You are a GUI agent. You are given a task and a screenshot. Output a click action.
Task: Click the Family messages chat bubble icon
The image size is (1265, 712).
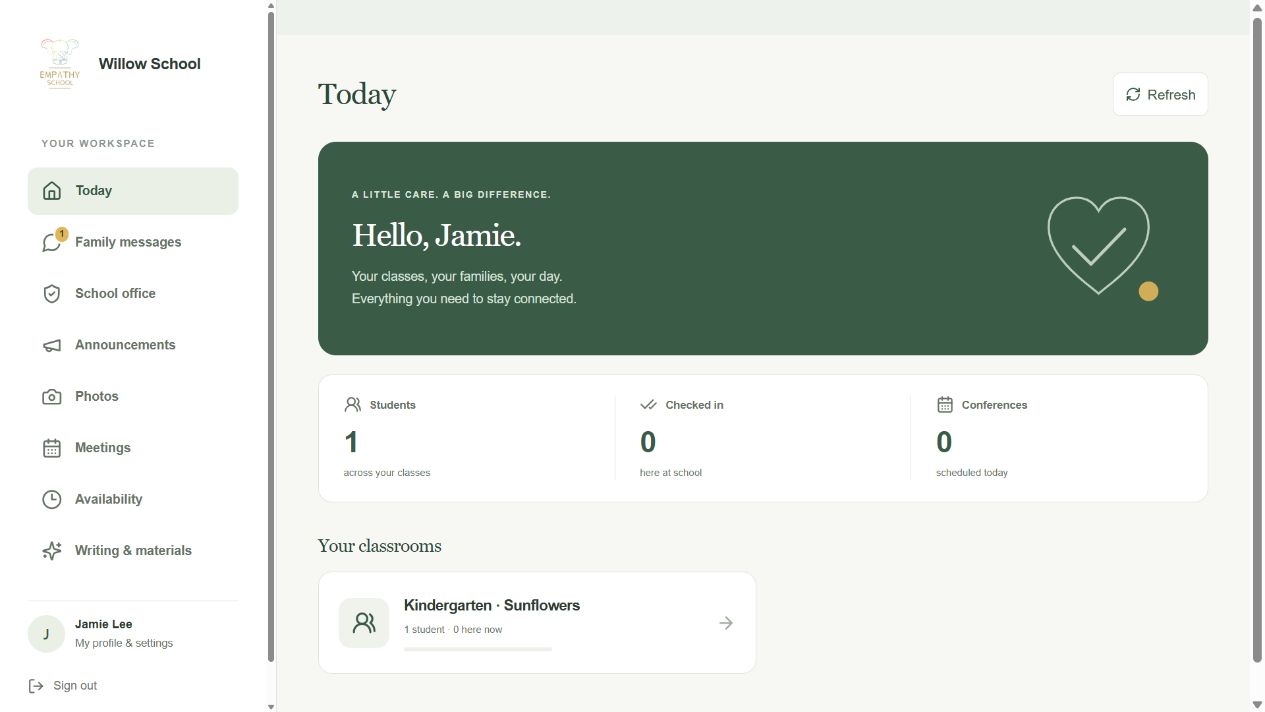(52, 243)
